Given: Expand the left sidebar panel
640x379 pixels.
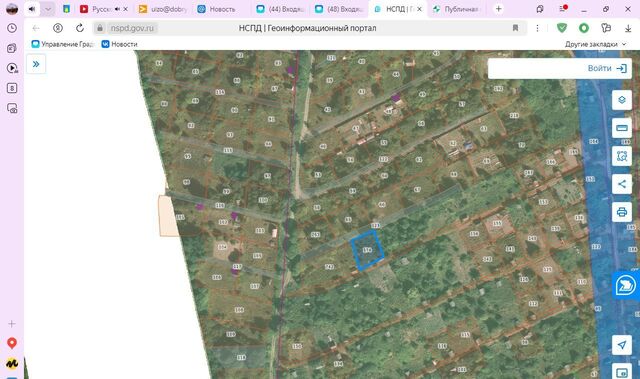Looking at the screenshot, I should coord(36,64).
